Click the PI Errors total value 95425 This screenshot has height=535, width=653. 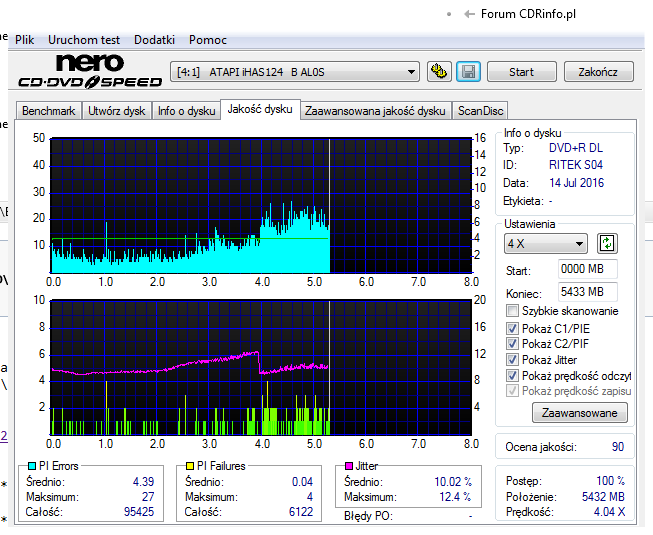tap(139, 511)
